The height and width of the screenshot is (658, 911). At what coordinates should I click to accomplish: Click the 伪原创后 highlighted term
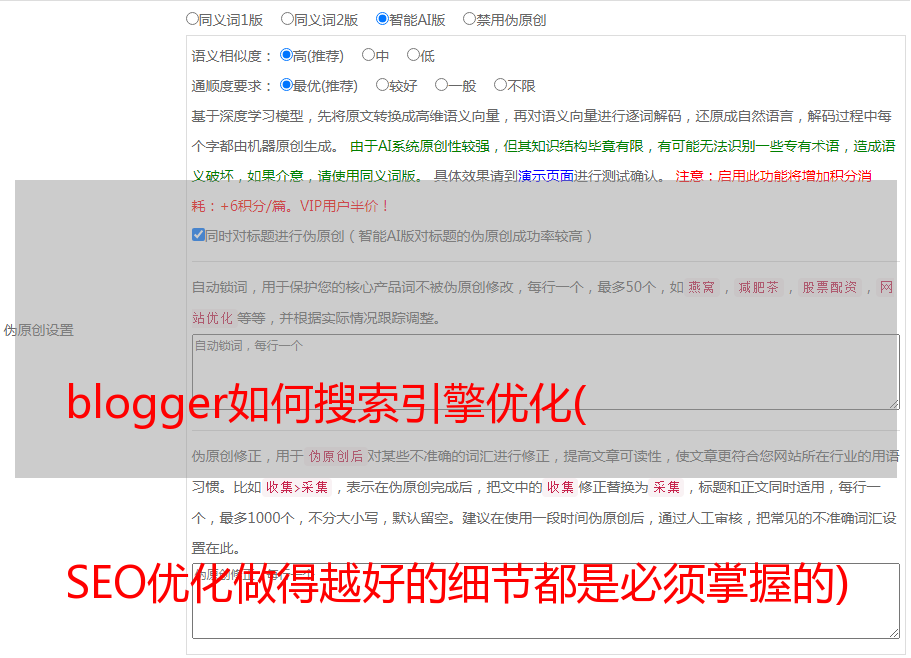336,456
